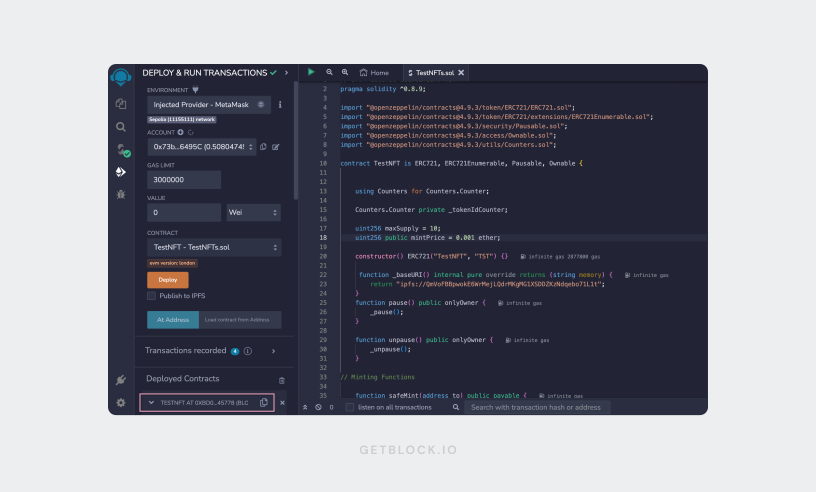816x492 pixels.
Task: Open the Environment dropdown Injected Provider - MetaMask
Action: (x=209, y=105)
